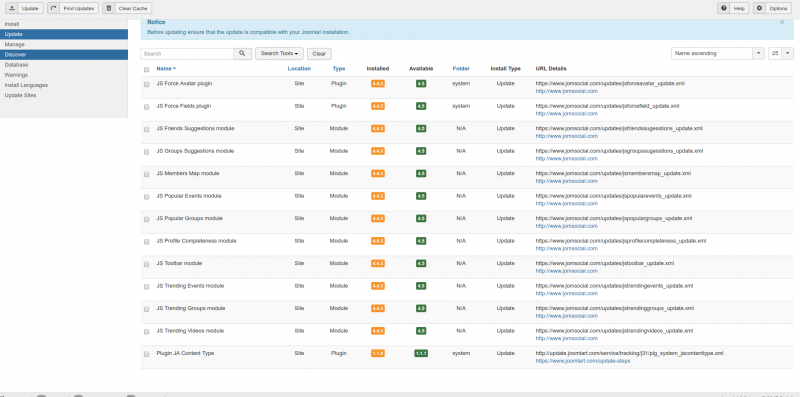Click the Update toolbar button
Screen dimensions: 800x397
pos(24,8)
